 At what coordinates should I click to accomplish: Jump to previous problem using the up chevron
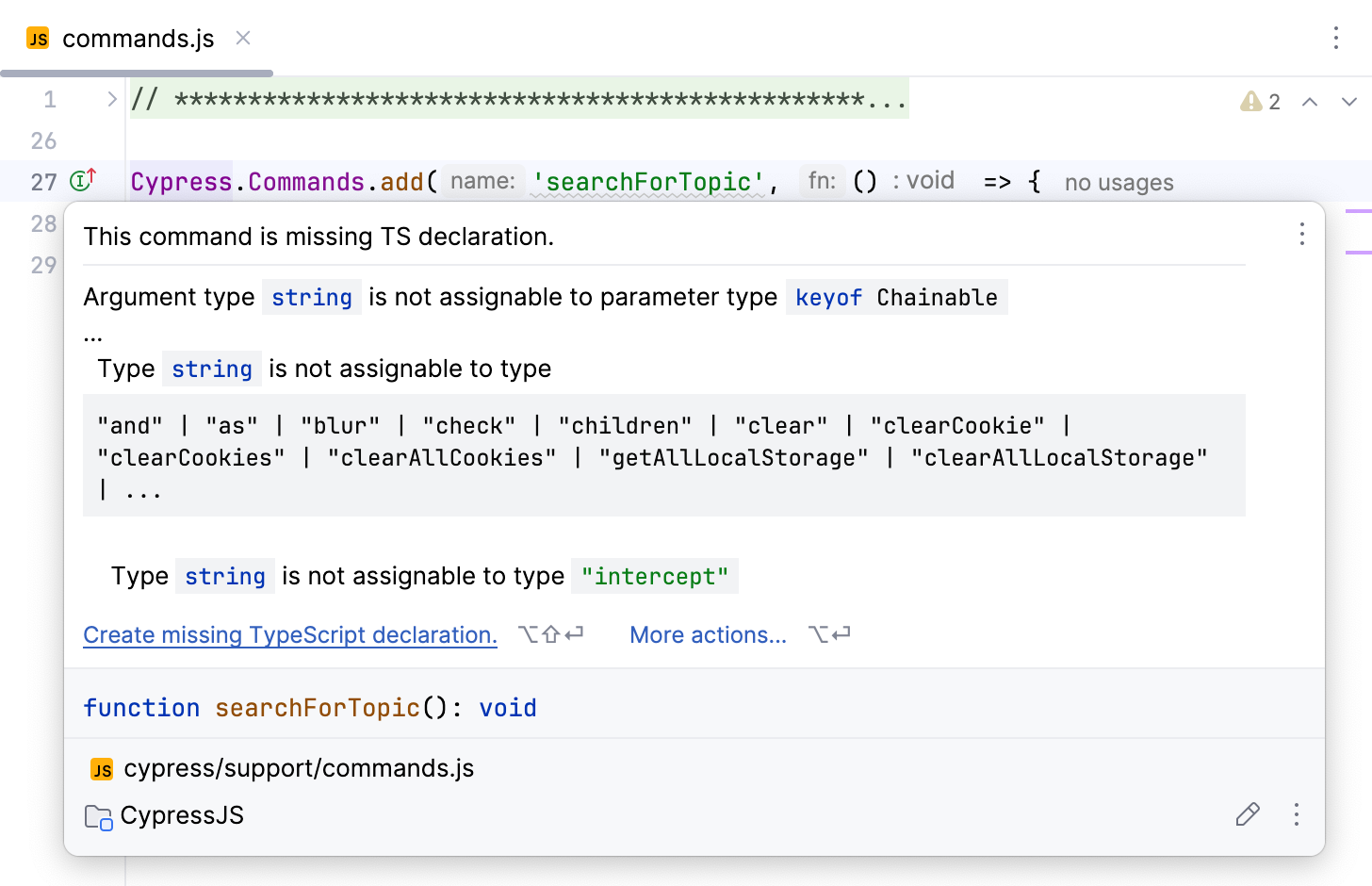1311,101
